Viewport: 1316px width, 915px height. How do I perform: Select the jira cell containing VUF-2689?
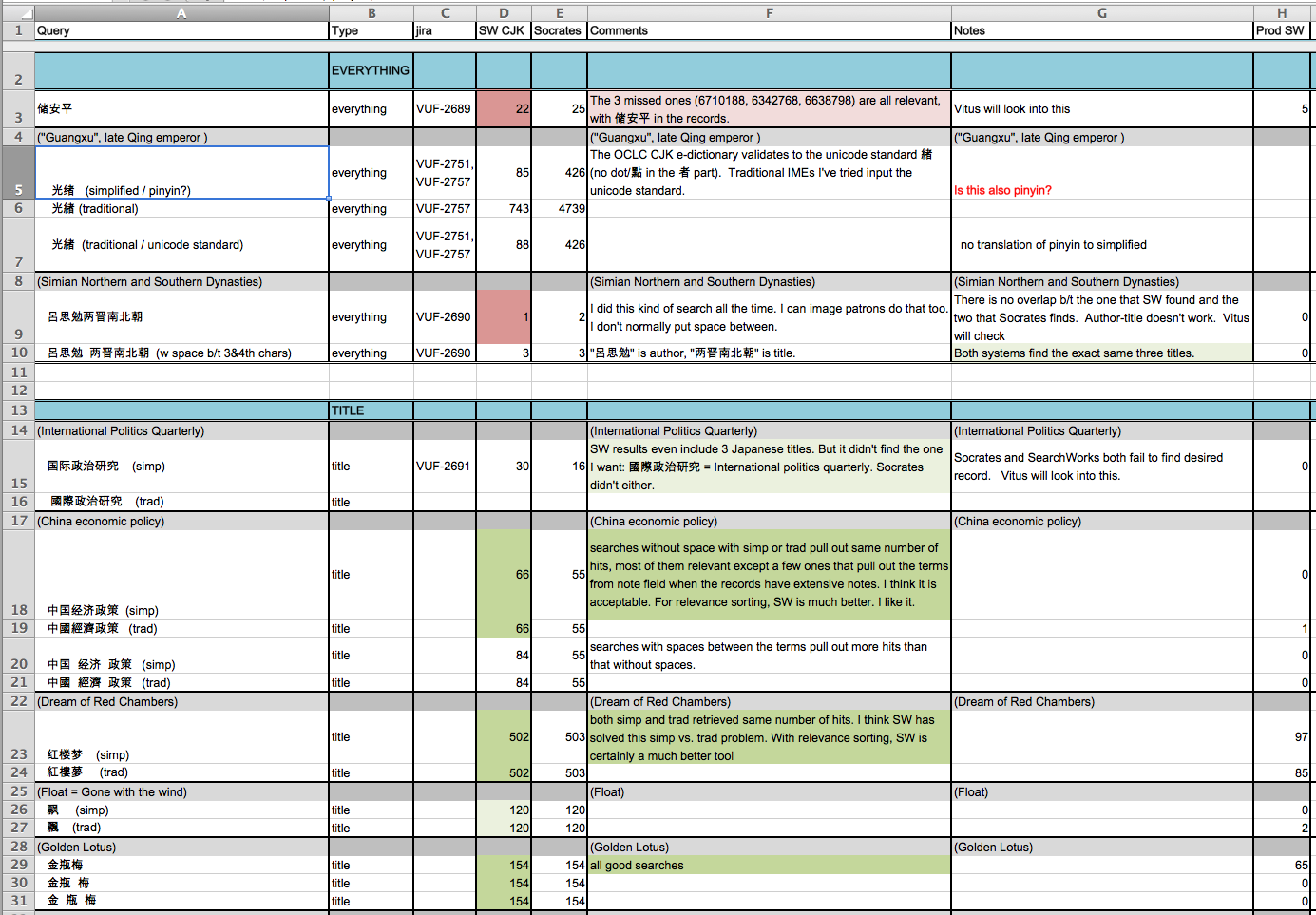[x=444, y=108]
